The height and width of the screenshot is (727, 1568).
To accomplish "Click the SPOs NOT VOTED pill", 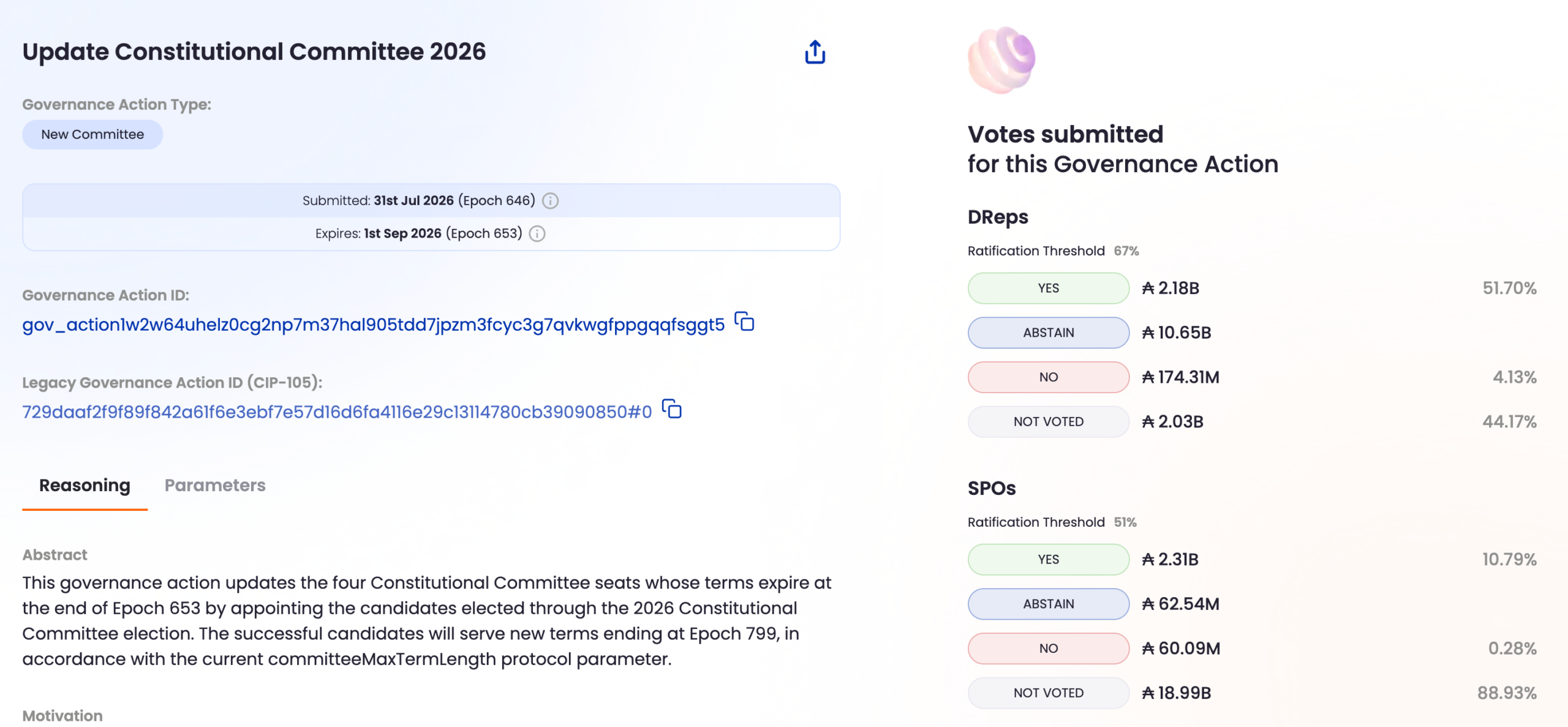I will click(1048, 693).
